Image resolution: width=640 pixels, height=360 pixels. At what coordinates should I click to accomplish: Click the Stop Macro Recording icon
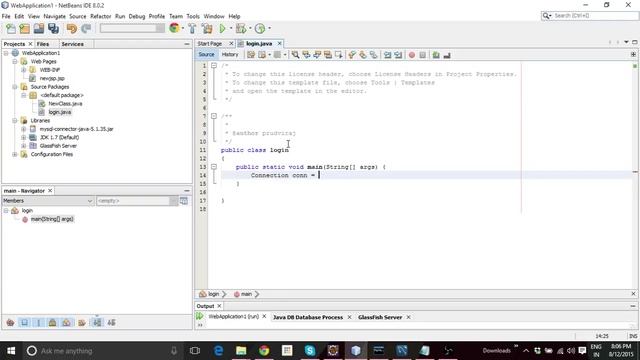coord(423,55)
